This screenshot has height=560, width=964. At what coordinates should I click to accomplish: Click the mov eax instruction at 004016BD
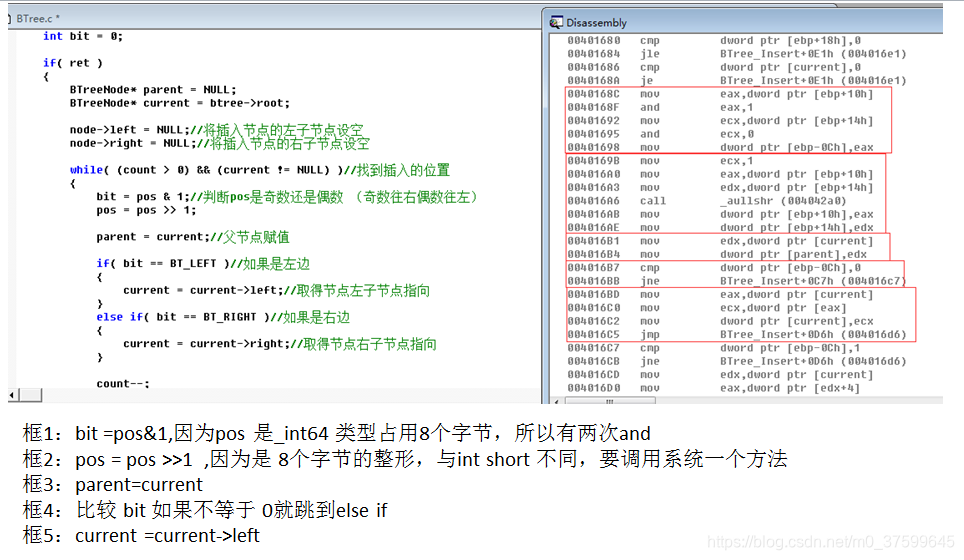[720, 294]
